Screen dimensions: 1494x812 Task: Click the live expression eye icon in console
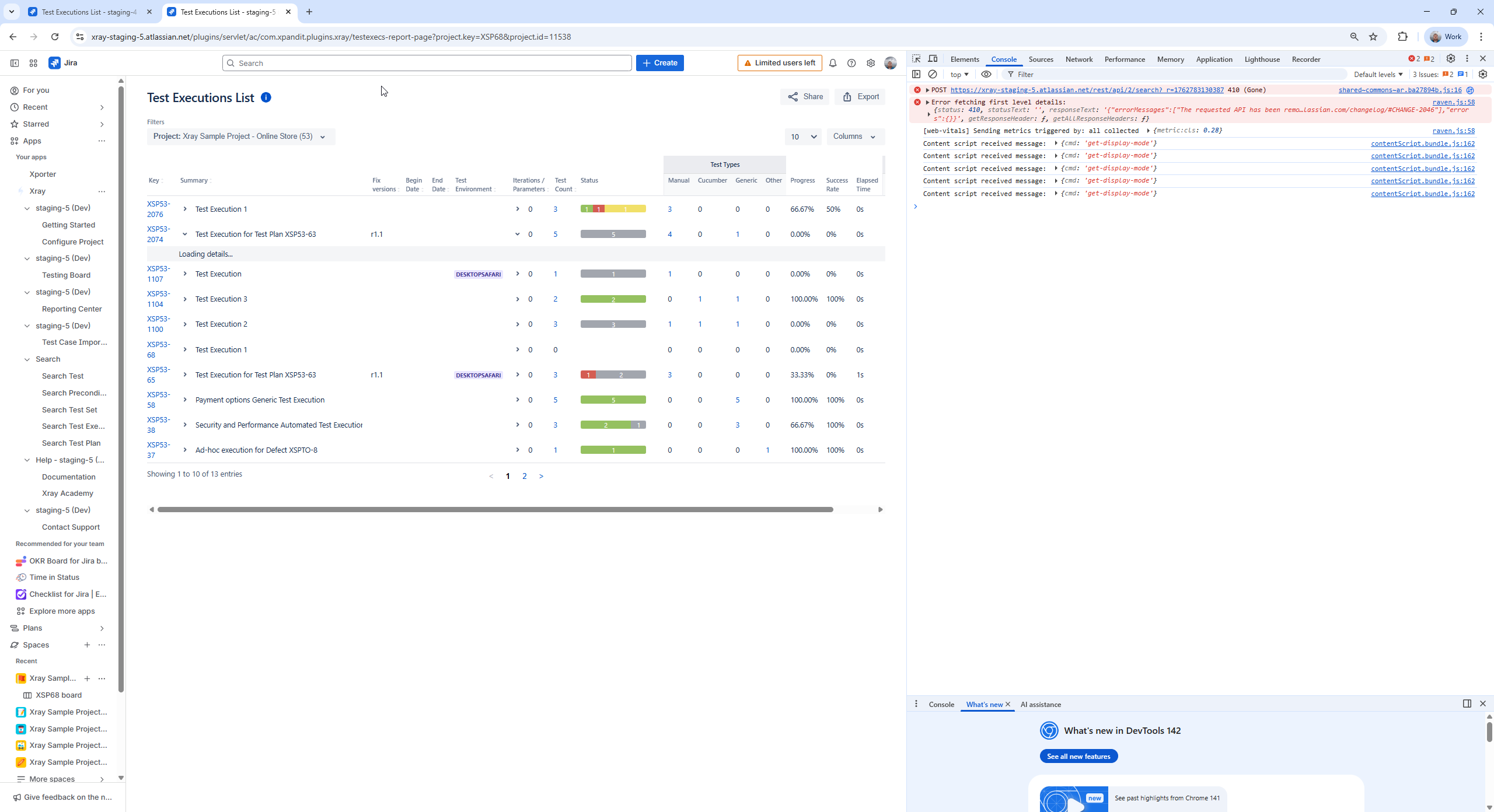click(986, 74)
